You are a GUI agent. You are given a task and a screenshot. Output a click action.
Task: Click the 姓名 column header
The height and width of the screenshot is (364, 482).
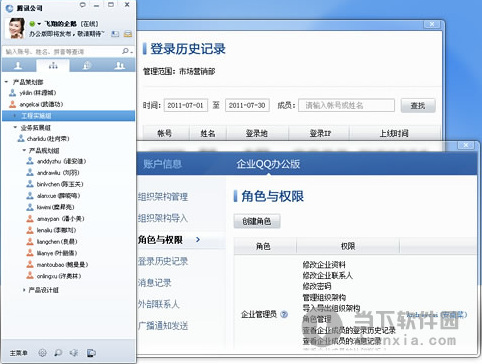[x=208, y=133]
